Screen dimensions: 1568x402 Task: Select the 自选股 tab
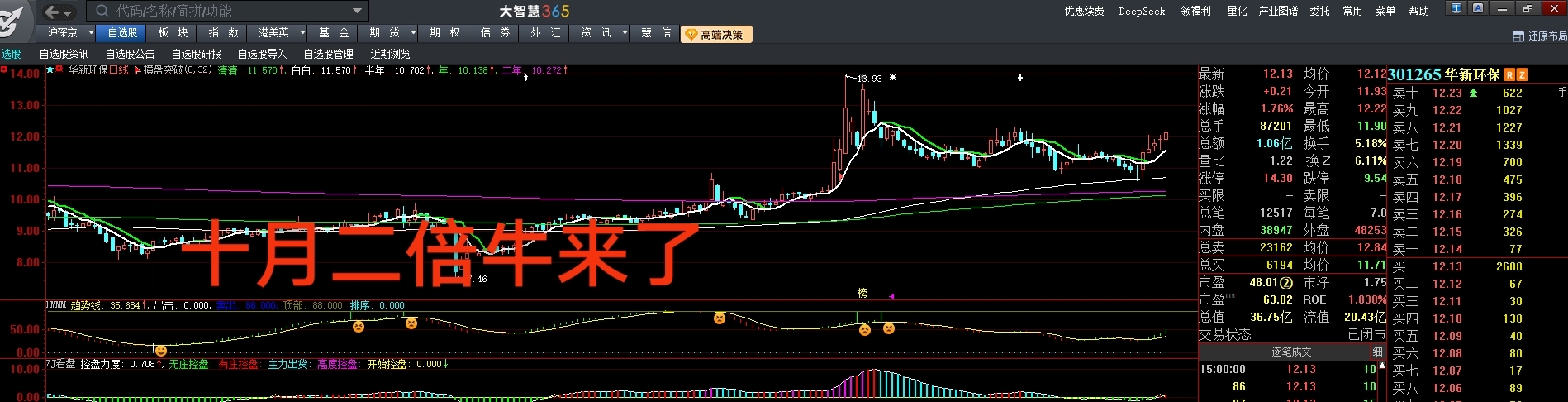click(122, 33)
